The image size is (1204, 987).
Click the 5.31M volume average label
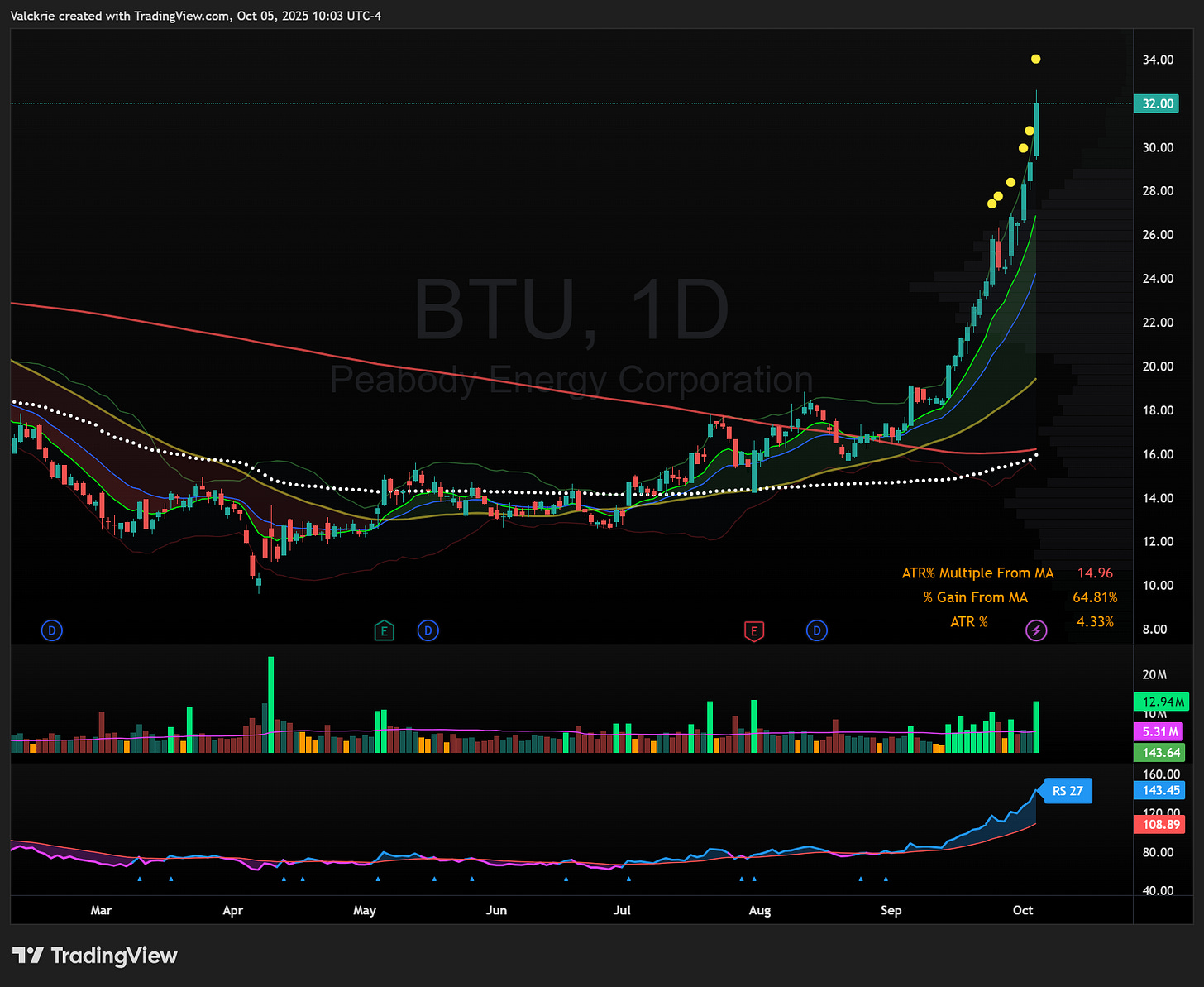pos(1159,731)
